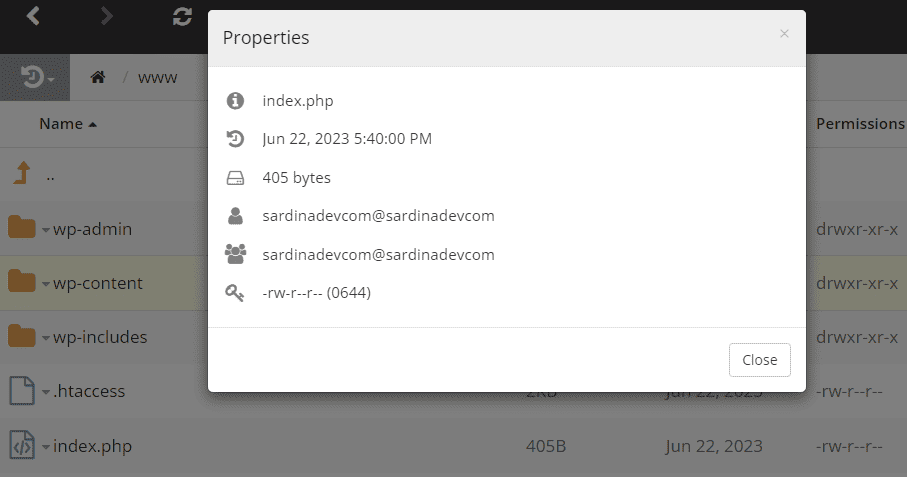The height and width of the screenshot is (477, 907).
Task: Click the back navigation arrow
Action: click(34, 16)
